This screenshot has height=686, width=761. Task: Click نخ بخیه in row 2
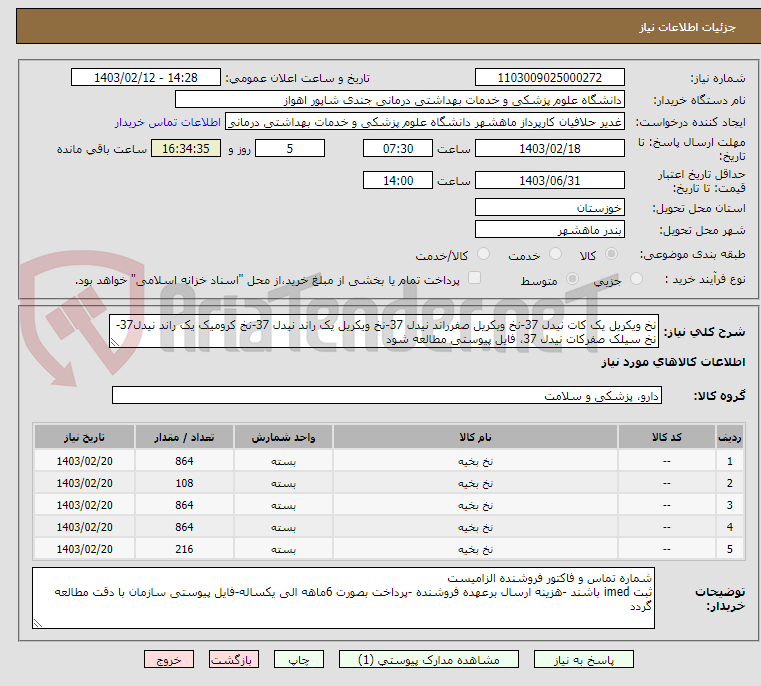(475, 484)
